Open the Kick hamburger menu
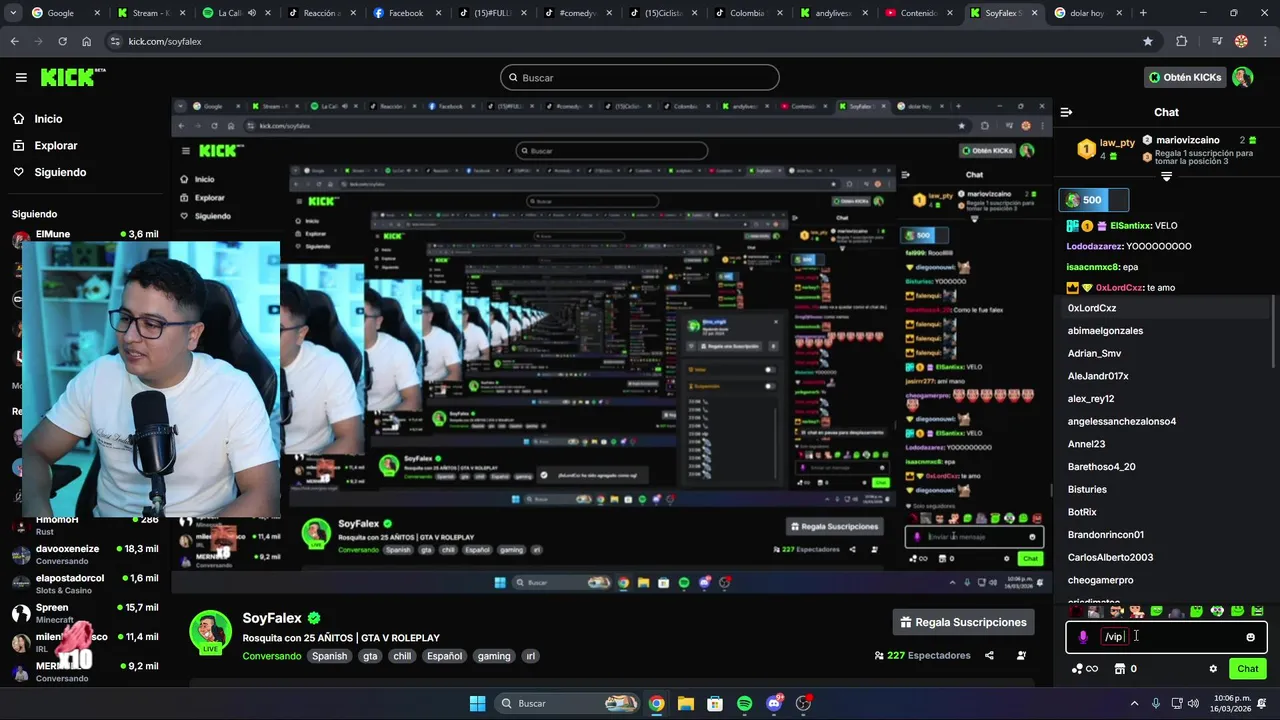The width and height of the screenshot is (1280, 720). [x=21, y=77]
